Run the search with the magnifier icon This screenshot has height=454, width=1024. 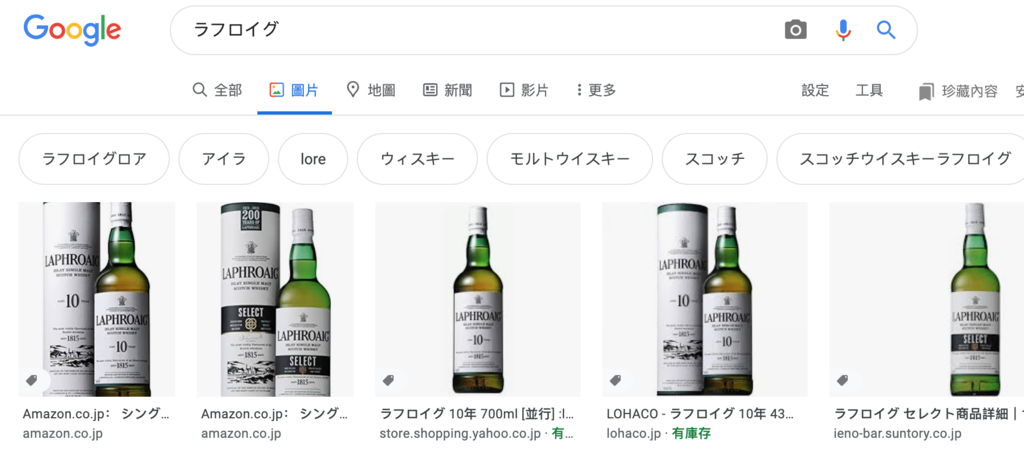(x=886, y=30)
